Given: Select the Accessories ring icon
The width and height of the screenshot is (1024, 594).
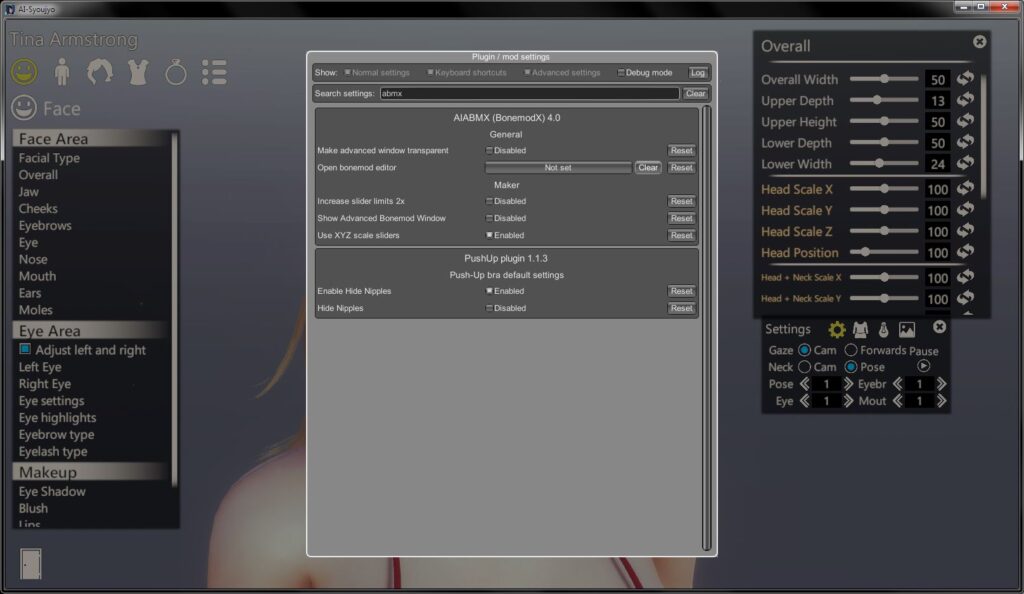Looking at the screenshot, I should click(176, 72).
